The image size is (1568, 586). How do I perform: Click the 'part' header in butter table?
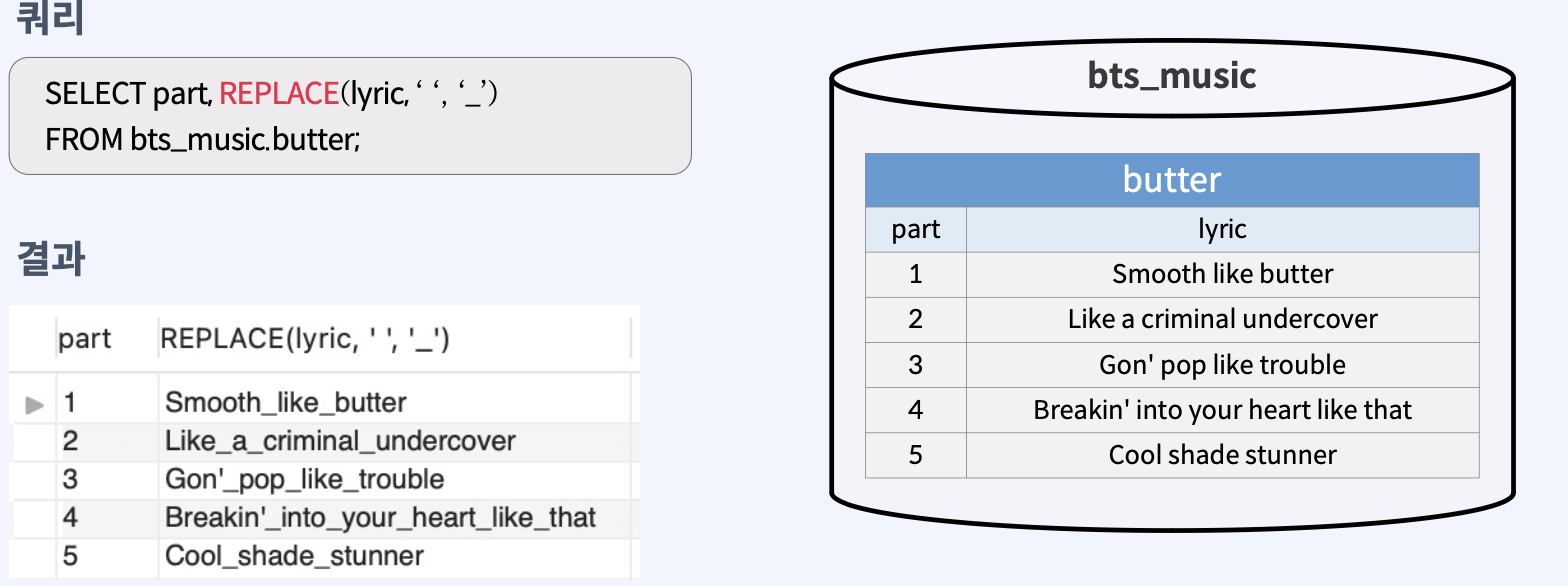[916, 230]
